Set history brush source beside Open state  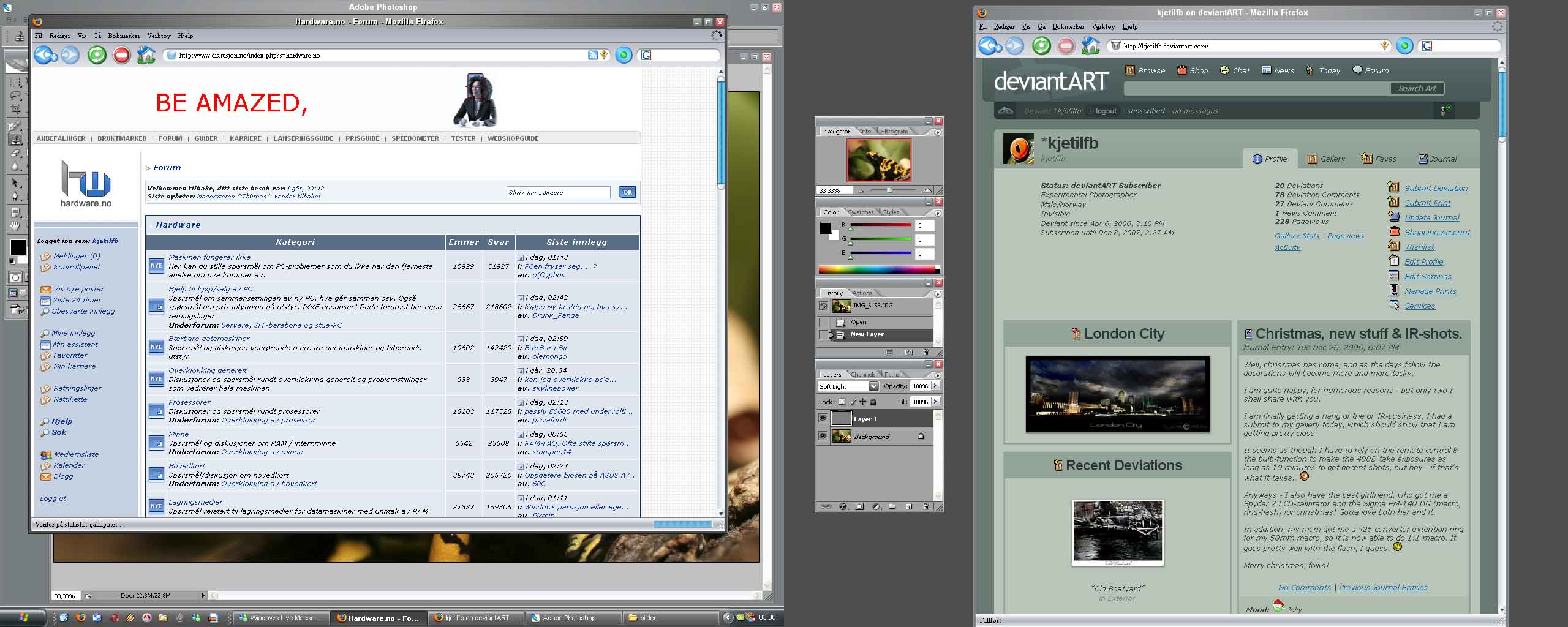(823, 322)
